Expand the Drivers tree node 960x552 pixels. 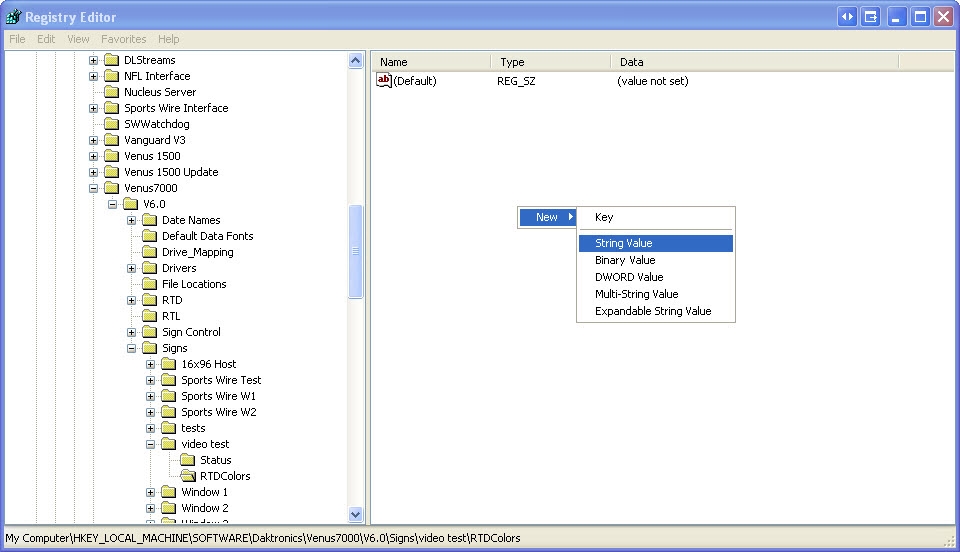click(132, 268)
